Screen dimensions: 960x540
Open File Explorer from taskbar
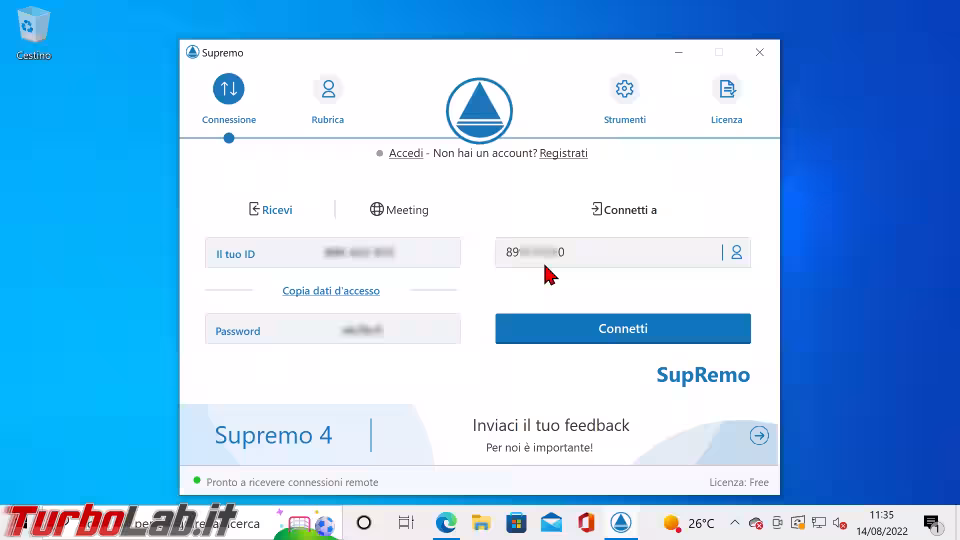coord(481,523)
